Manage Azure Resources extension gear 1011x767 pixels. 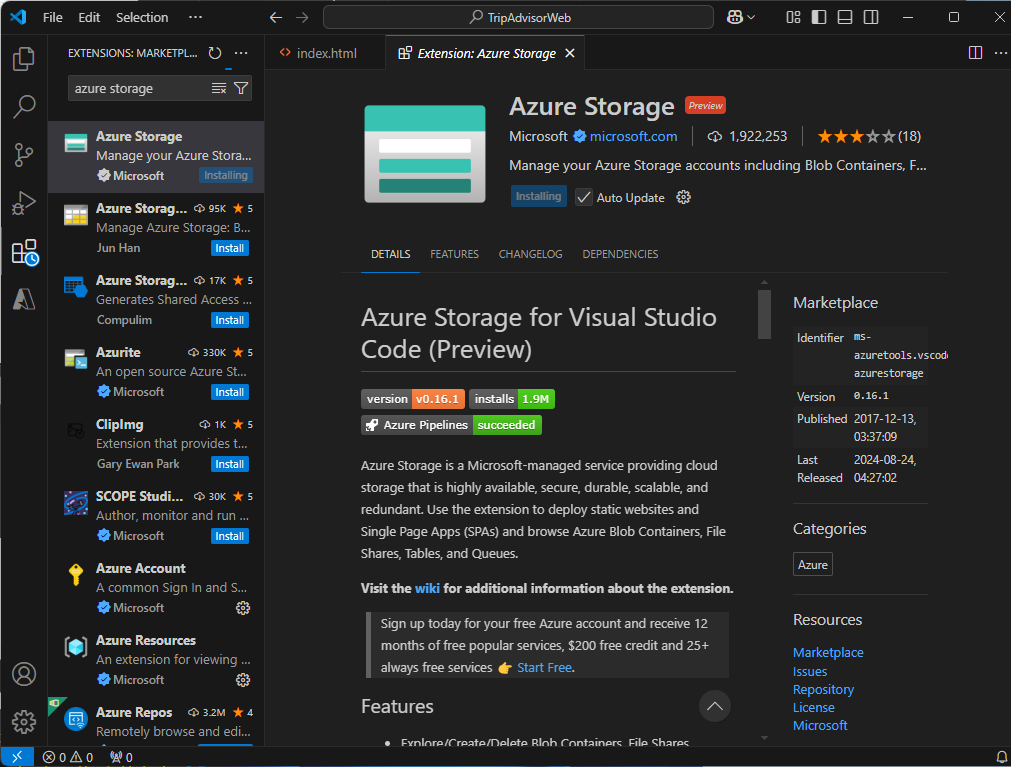point(243,680)
